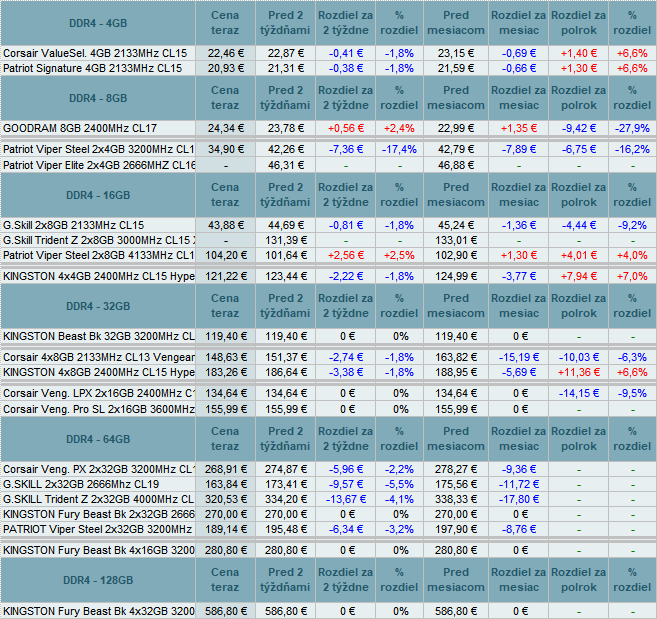Select the DDR4 - 32GB section header
Screen dimensions: 657x619
click(98, 306)
